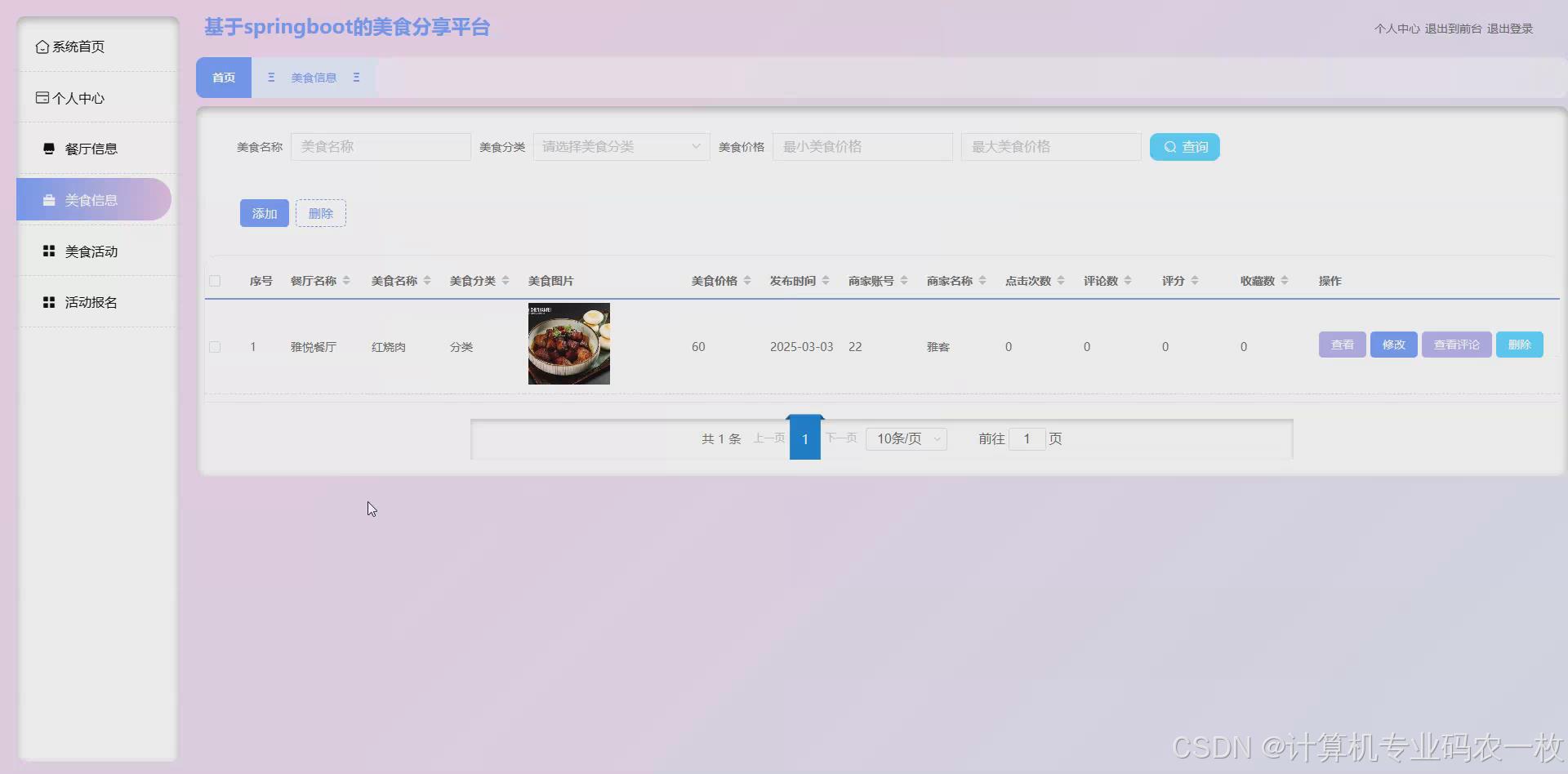Click the list icon on the 美食信息 tab
The height and width of the screenshot is (774, 1568).
(x=356, y=77)
